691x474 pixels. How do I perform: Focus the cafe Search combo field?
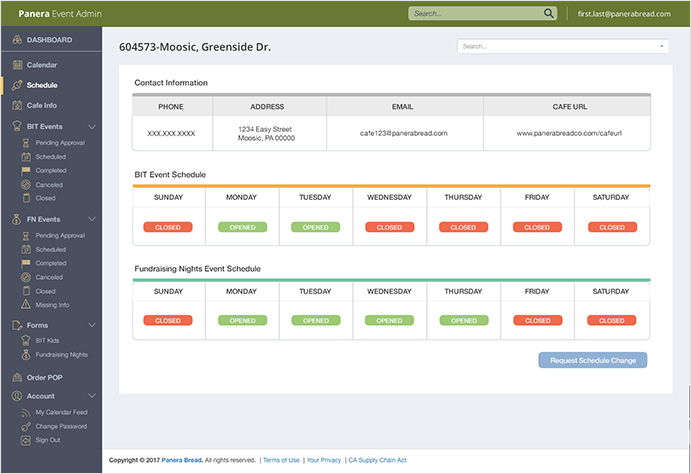[x=563, y=46]
